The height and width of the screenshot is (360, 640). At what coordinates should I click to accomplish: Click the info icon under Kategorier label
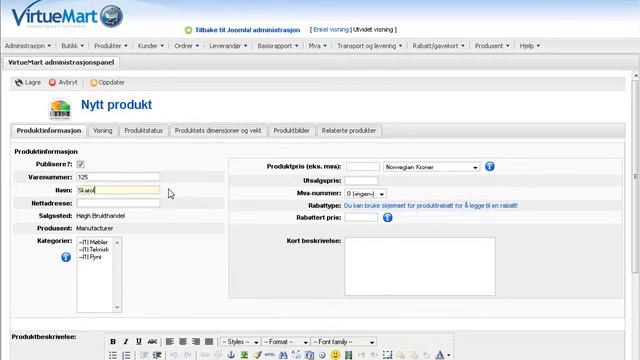click(66, 257)
